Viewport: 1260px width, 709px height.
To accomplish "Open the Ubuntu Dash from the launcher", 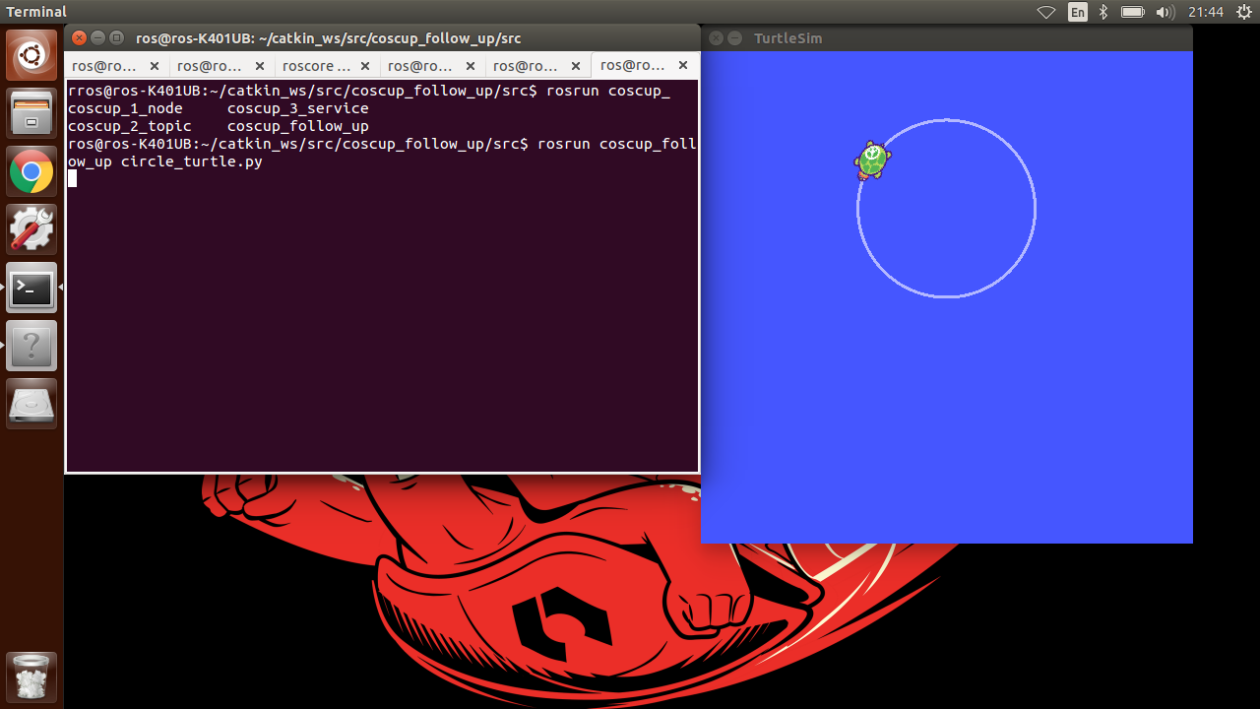I will 32,55.
